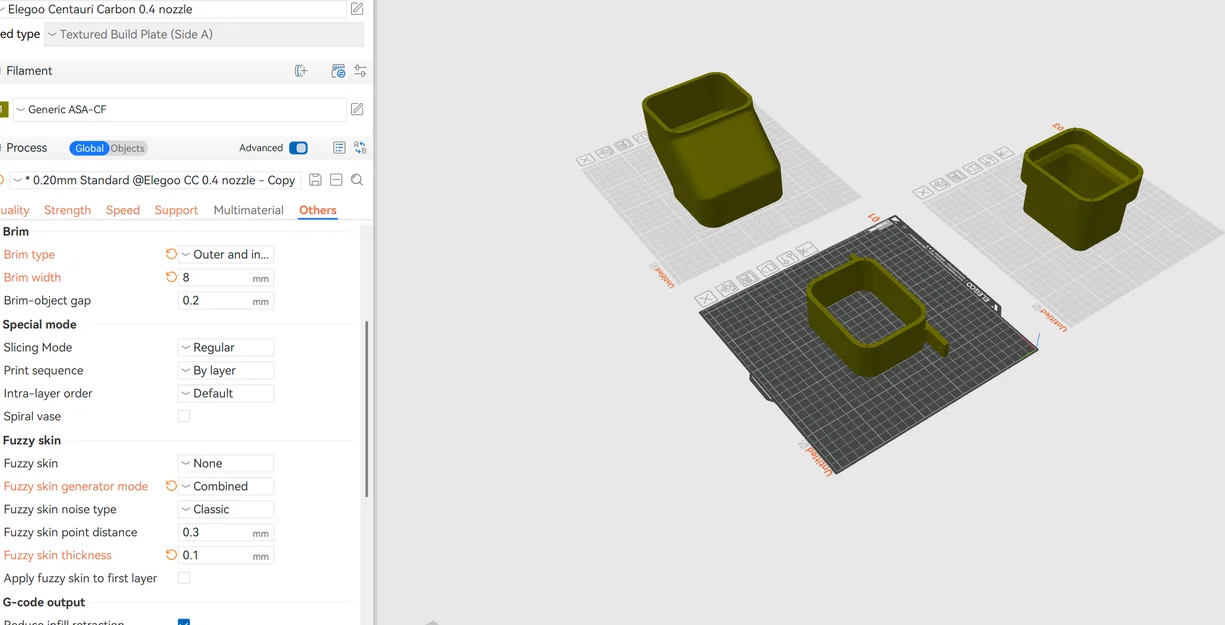Reset Brim type with its undo arrow

(171, 254)
